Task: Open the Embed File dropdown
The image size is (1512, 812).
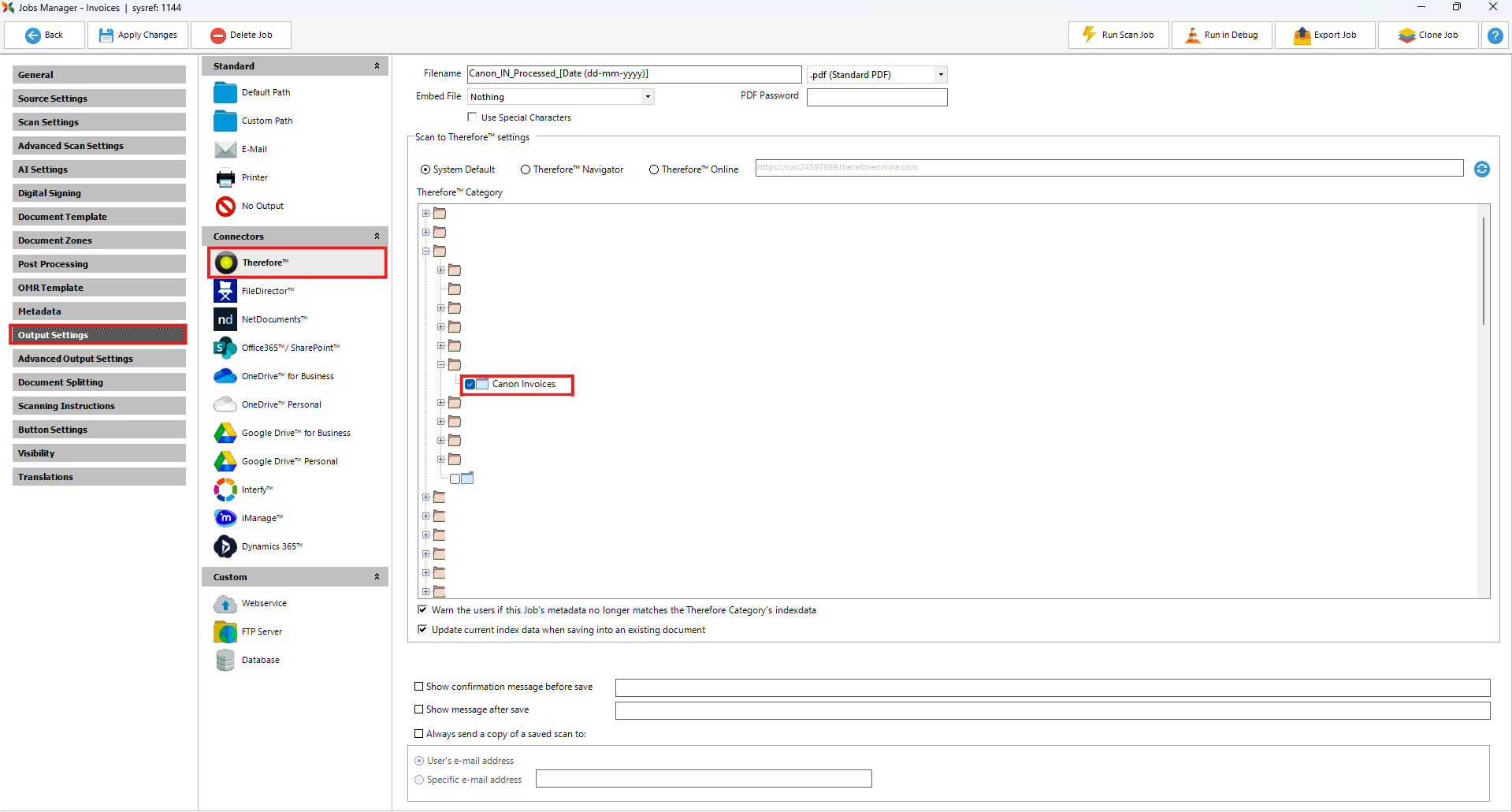Action: click(647, 97)
